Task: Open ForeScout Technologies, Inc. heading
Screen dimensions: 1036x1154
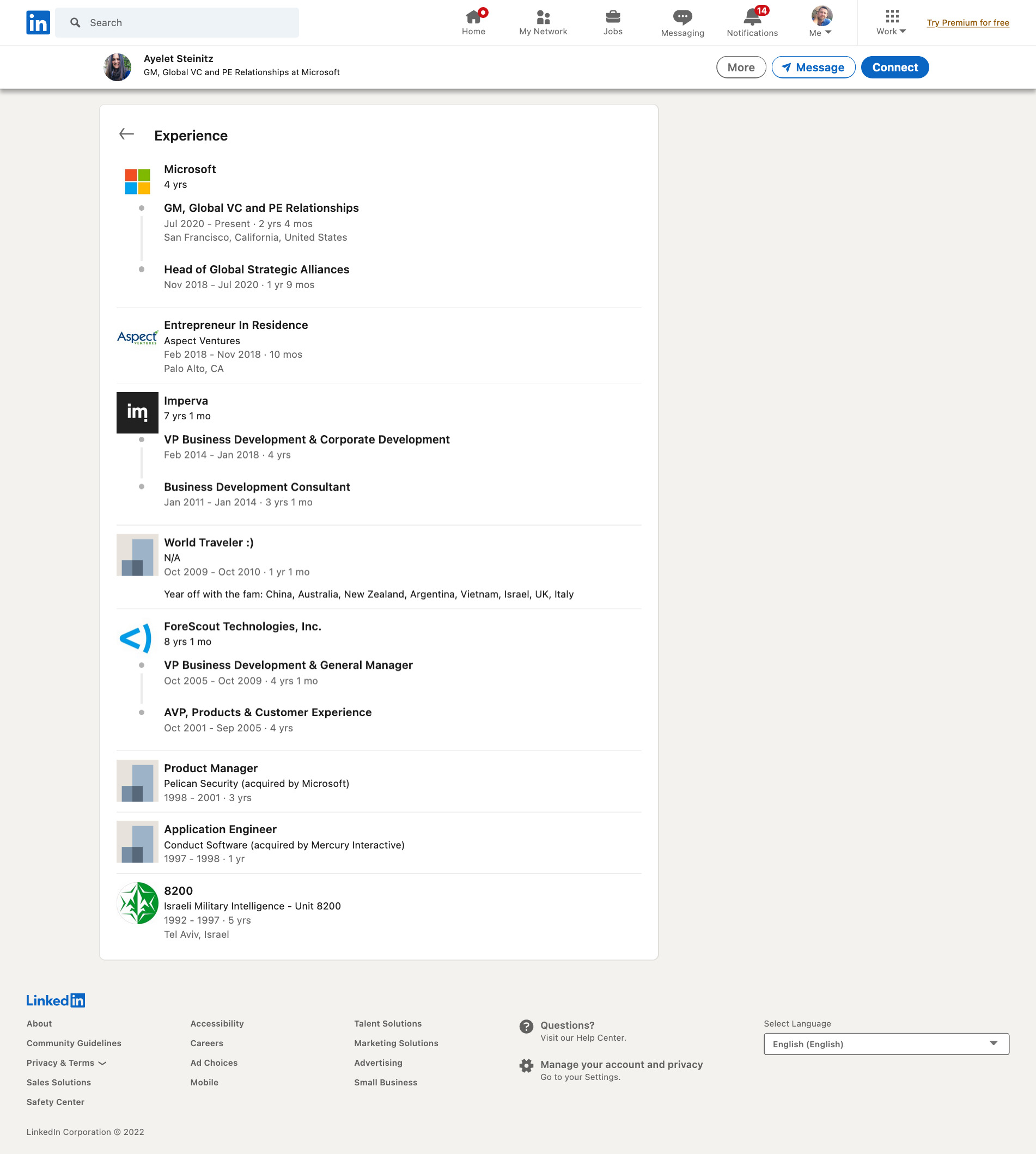Action: point(242,626)
